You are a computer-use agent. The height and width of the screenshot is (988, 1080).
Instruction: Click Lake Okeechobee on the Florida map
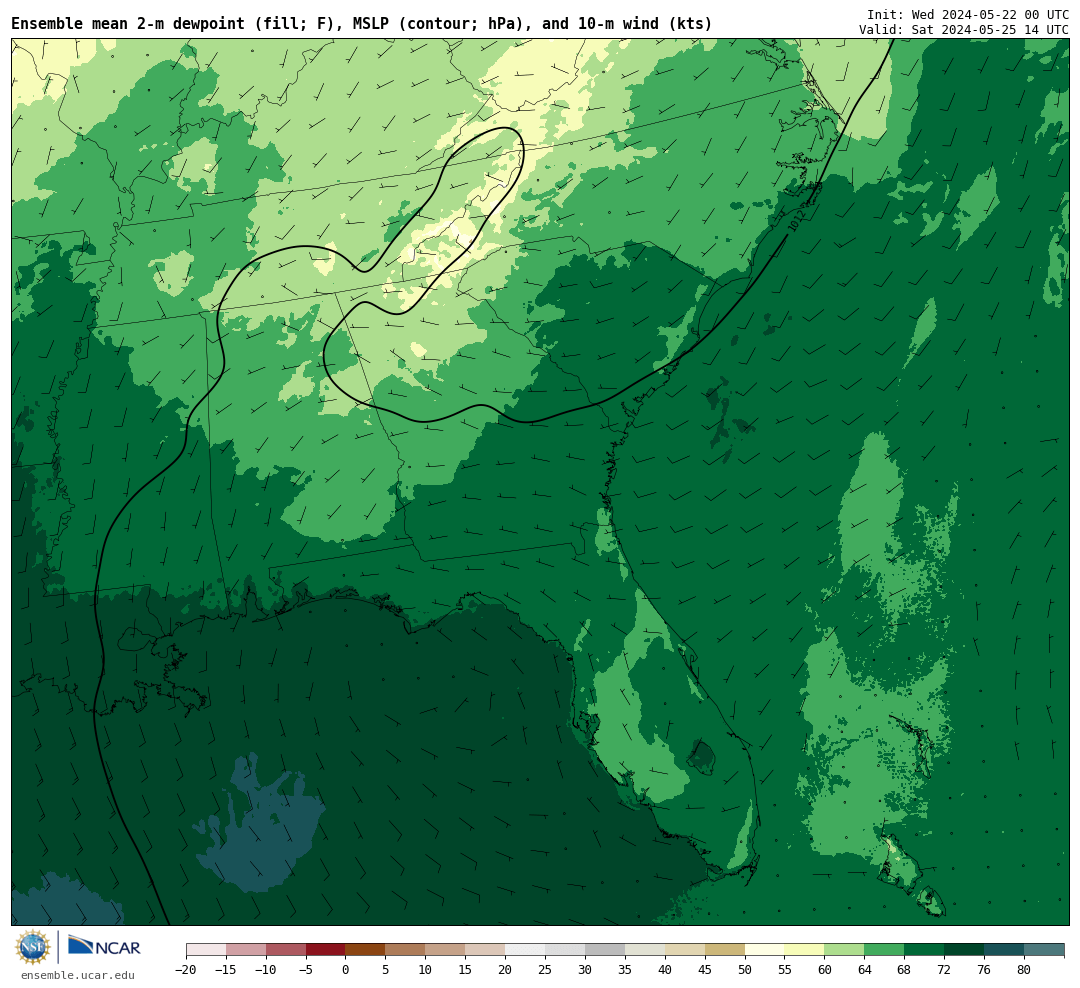[x=701, y=756]
